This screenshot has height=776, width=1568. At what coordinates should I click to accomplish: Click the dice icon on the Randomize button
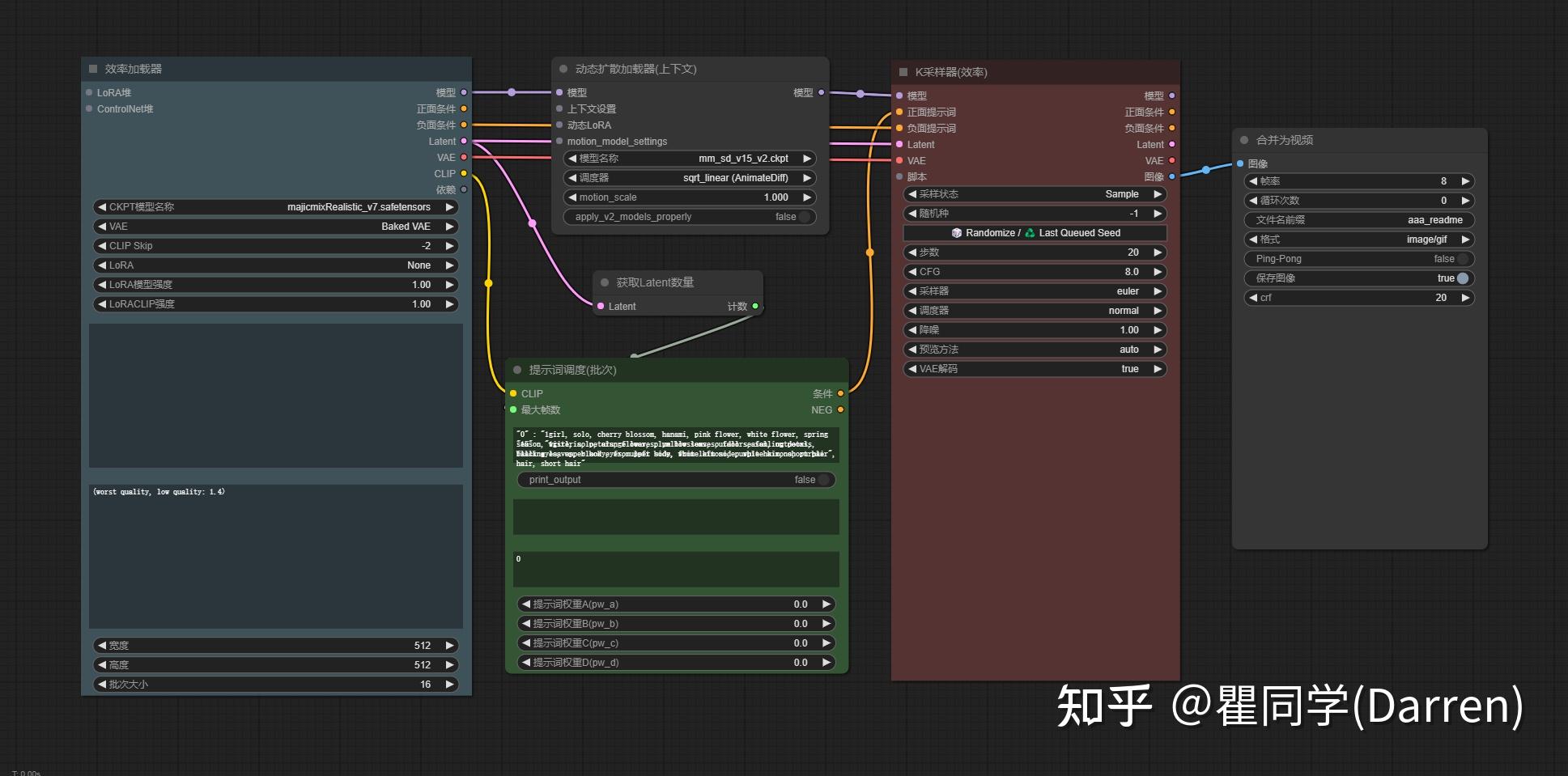(956, 233)
